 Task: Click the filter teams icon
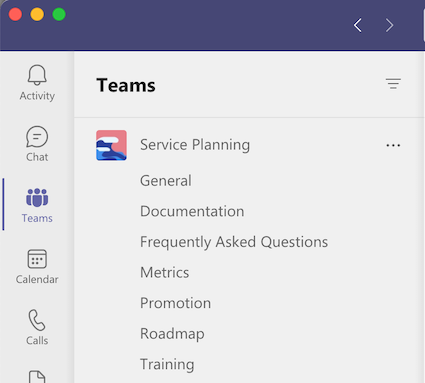coord(393,84)
